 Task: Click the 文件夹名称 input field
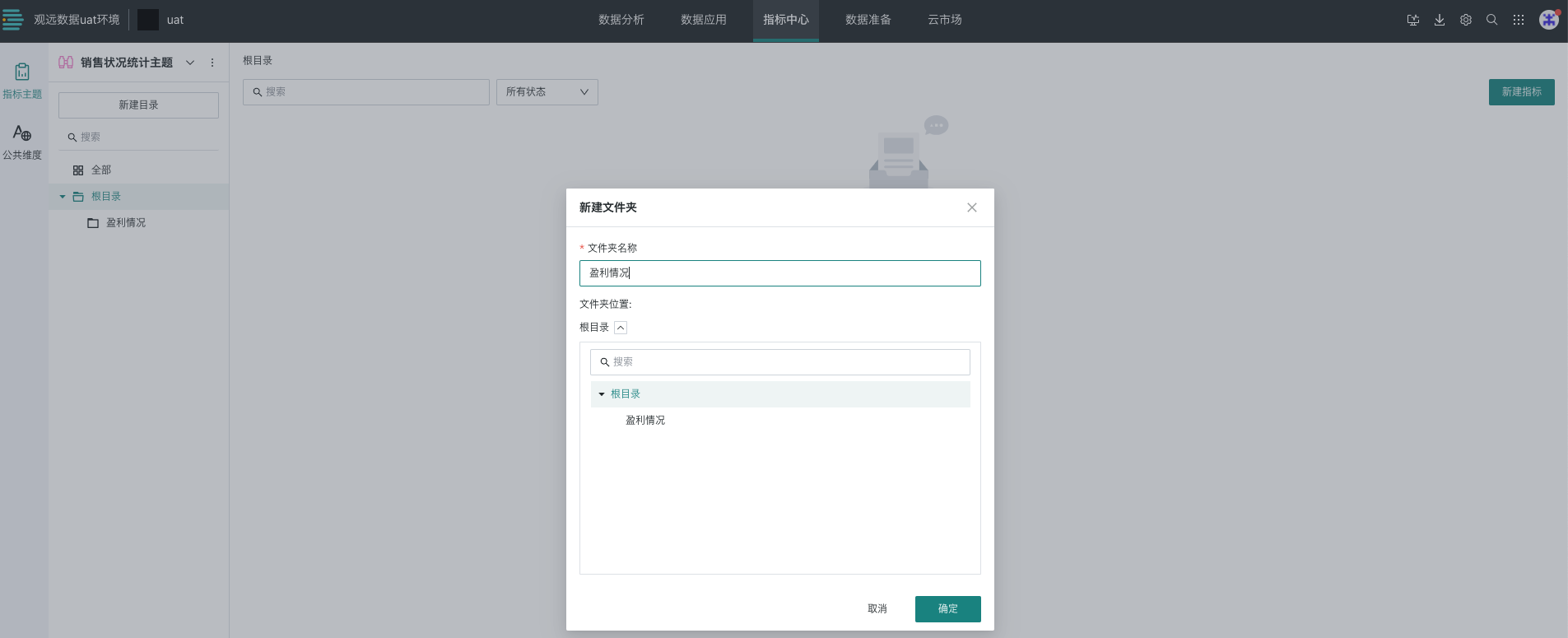coord(780,273)
